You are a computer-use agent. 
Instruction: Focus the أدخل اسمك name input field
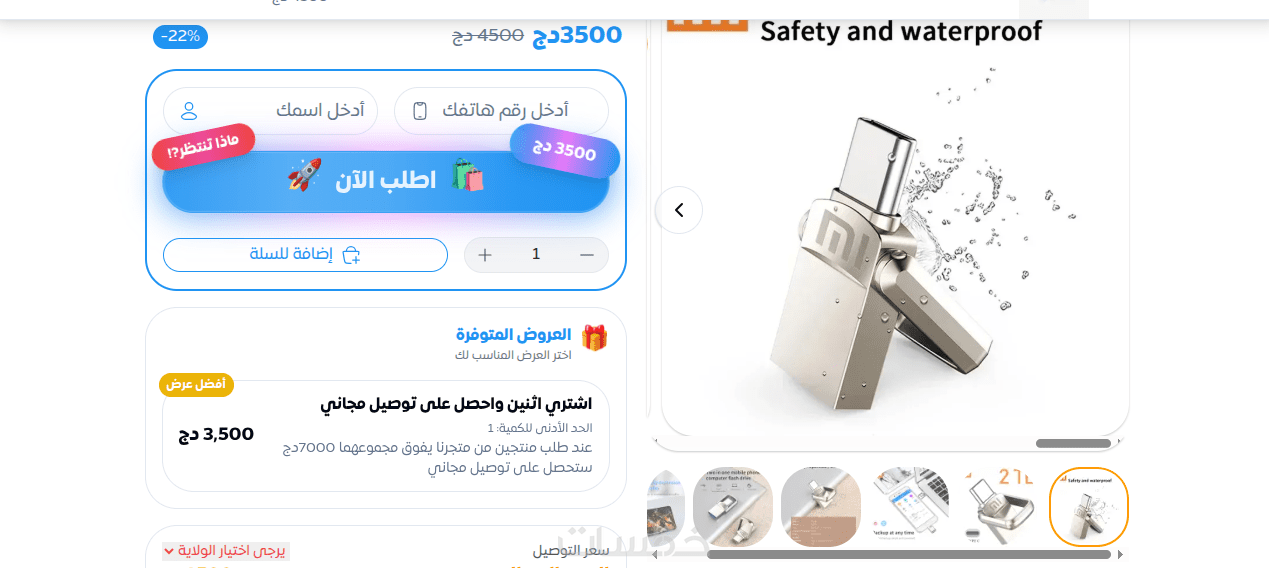click(270, 111)
